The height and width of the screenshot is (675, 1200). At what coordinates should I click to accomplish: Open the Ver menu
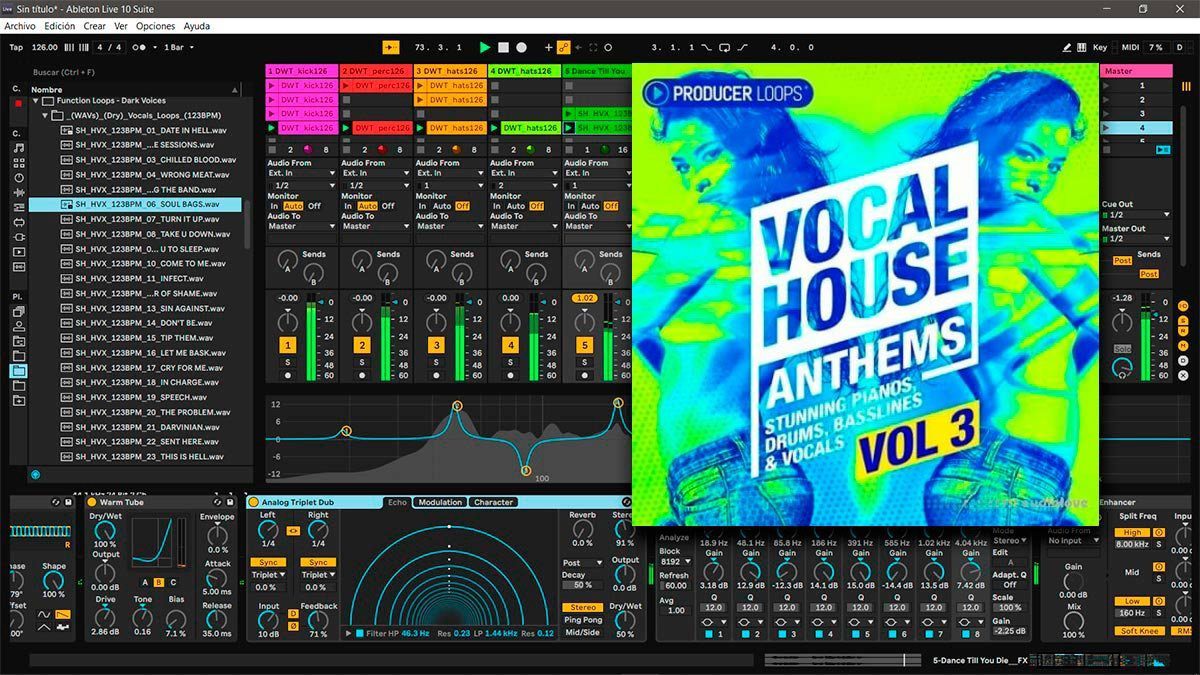pos(121,26)
